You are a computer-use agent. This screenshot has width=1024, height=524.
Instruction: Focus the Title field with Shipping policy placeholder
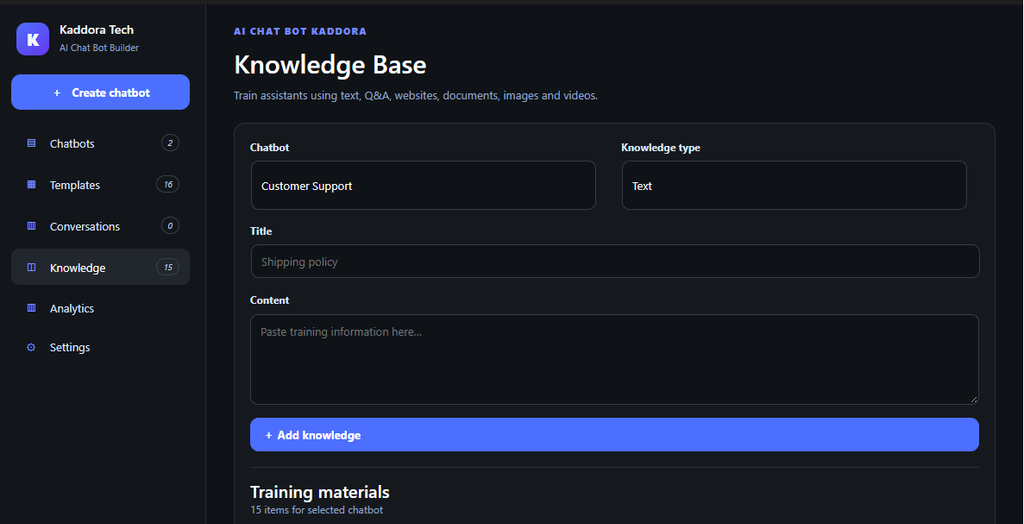click(x=615, y=261)
